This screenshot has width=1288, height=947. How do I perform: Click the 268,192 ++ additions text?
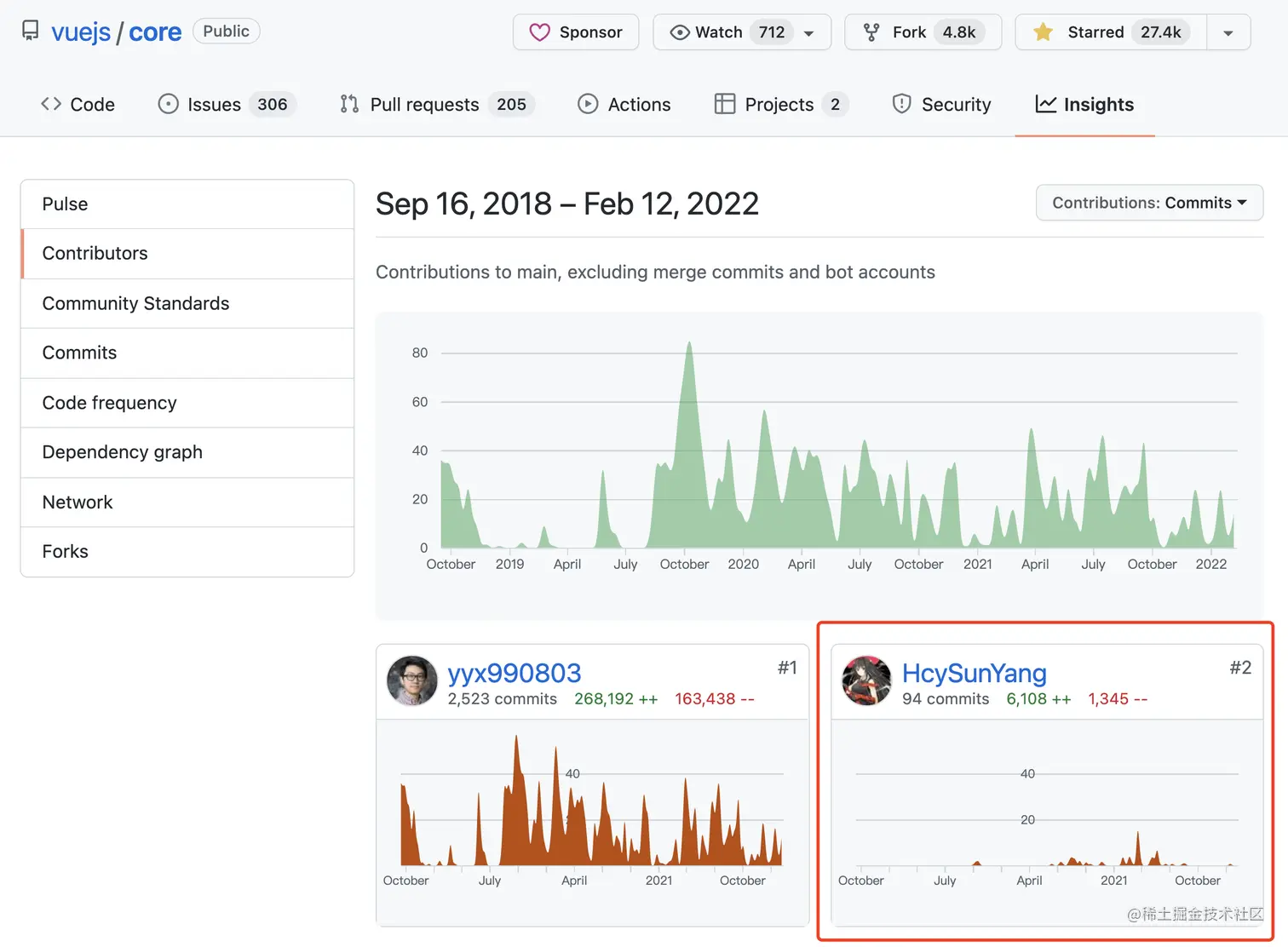[616, 699]
